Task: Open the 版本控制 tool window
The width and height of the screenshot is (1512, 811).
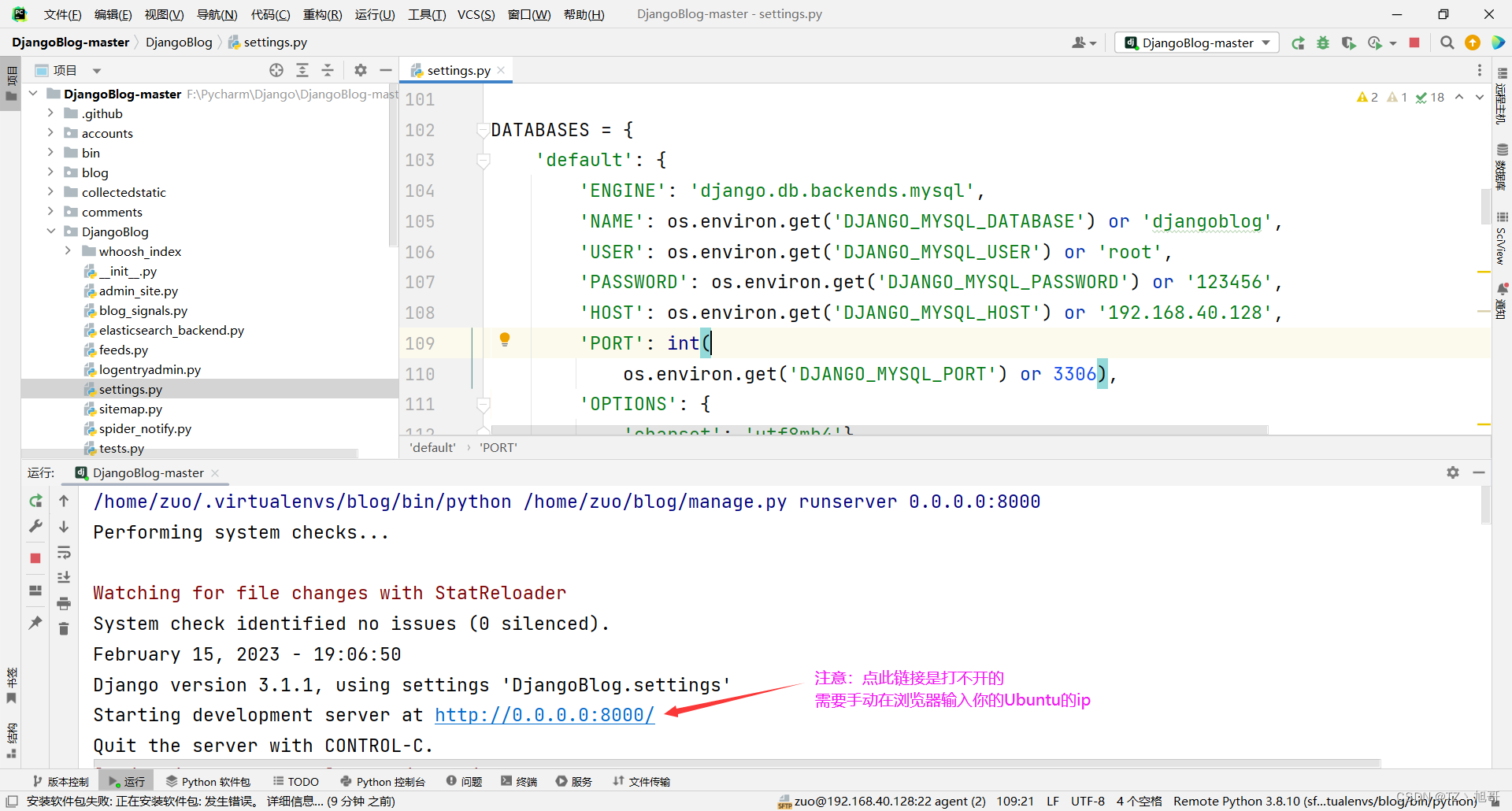Action: coord(61,781)
